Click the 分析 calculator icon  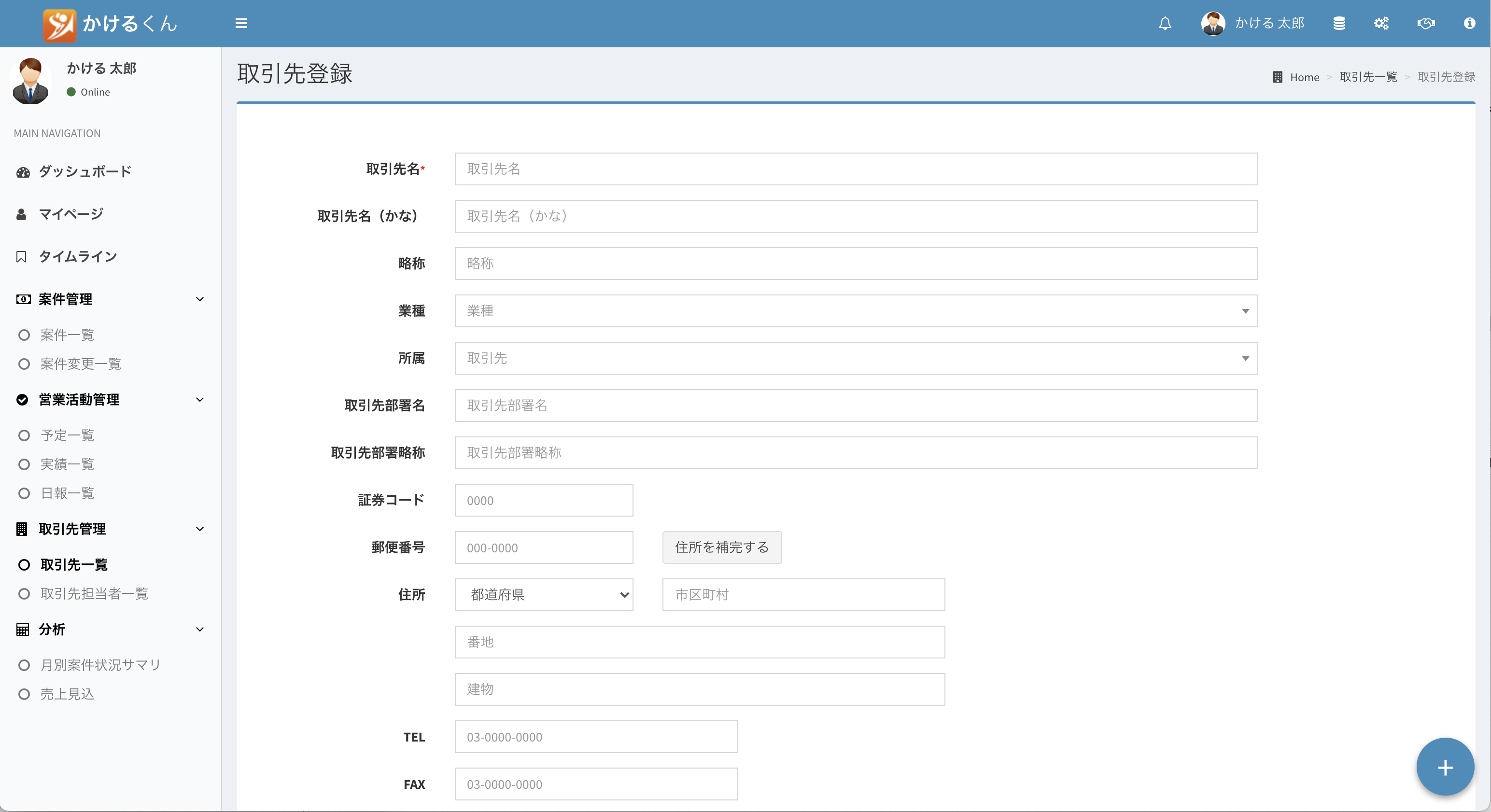pyautogui.click(x=23, y=630)
